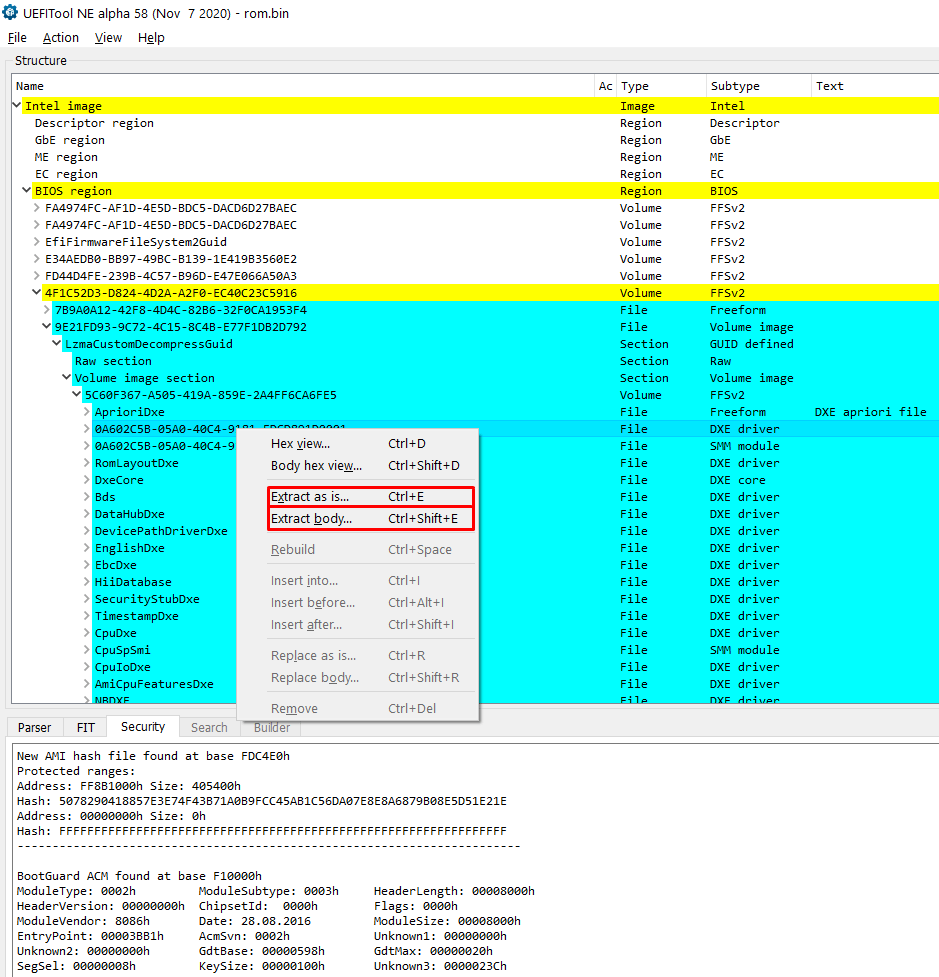Select the EC region row
The image size is (939, 977).
[475, 174]
